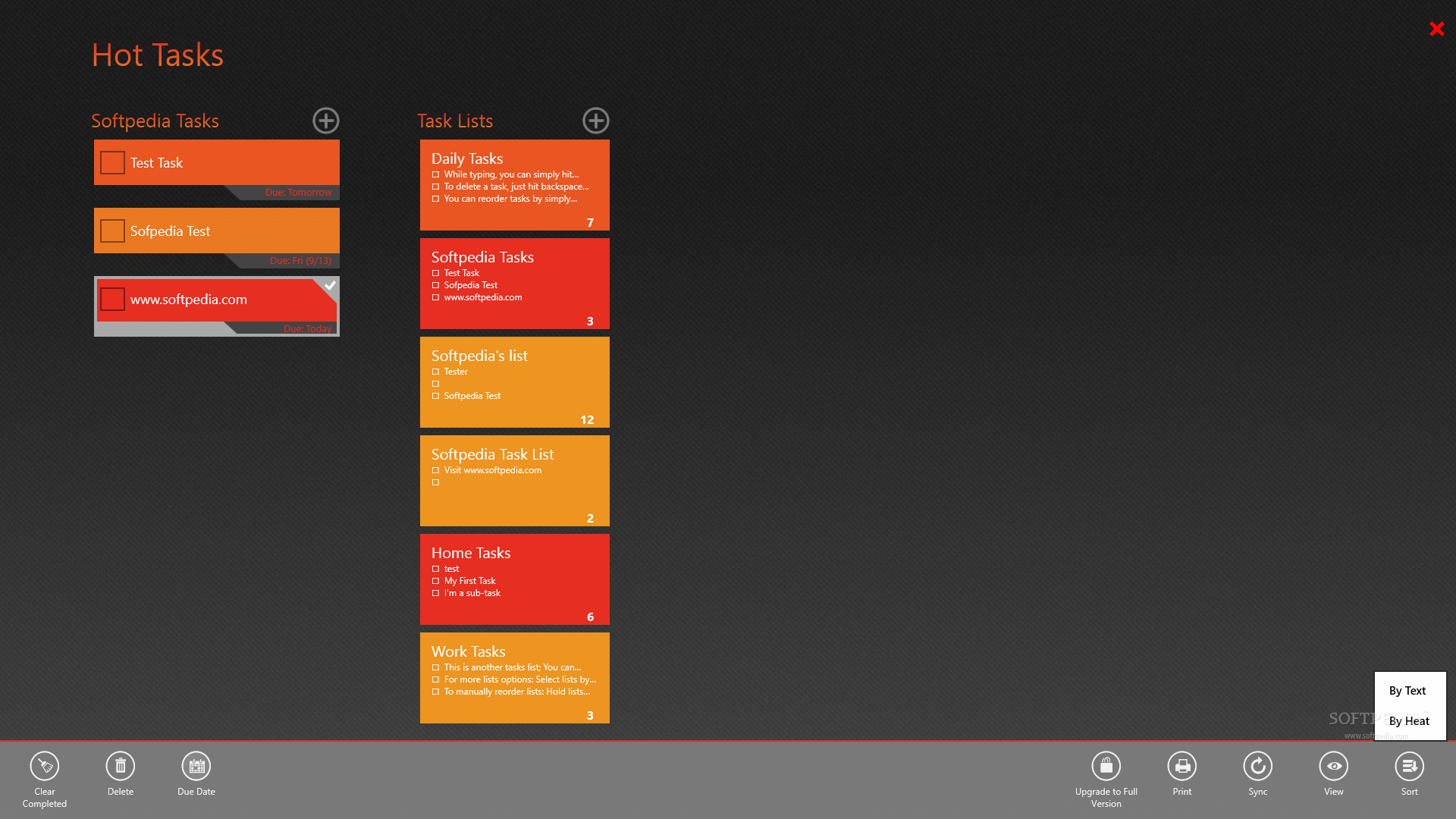Viewport: 1456px width, 819px height.
Task: Click the Softpedia Tasks column heading
Action: coord(155,121)
